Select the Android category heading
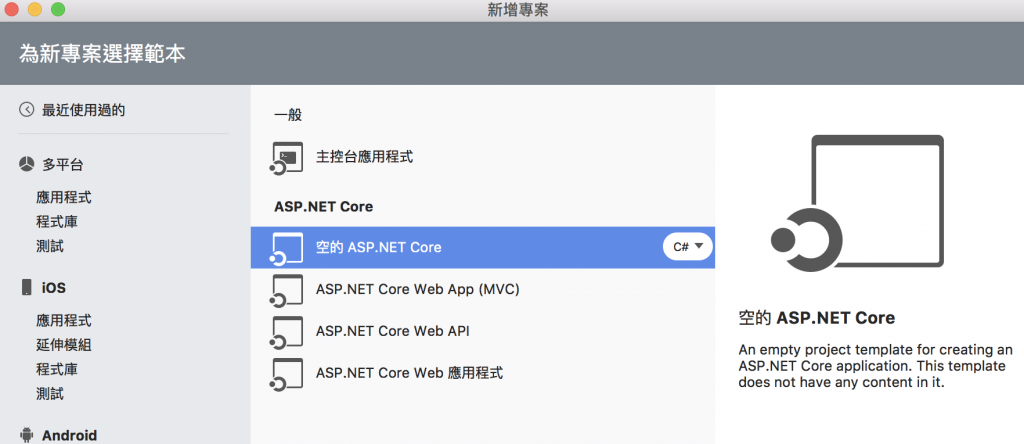Screen dimensions: 1024x444 click(69, 436)
